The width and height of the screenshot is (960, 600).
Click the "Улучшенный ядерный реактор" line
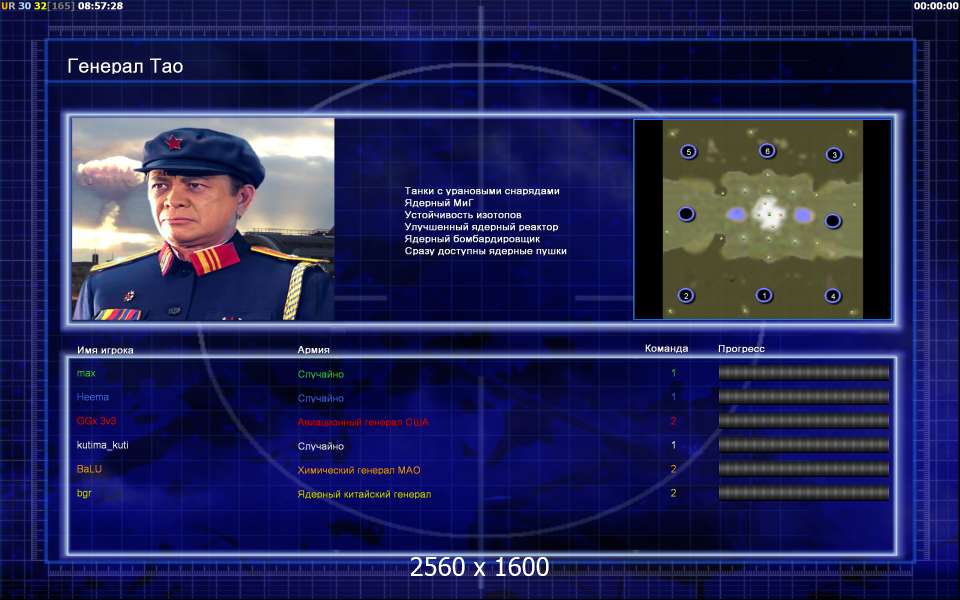481,227
